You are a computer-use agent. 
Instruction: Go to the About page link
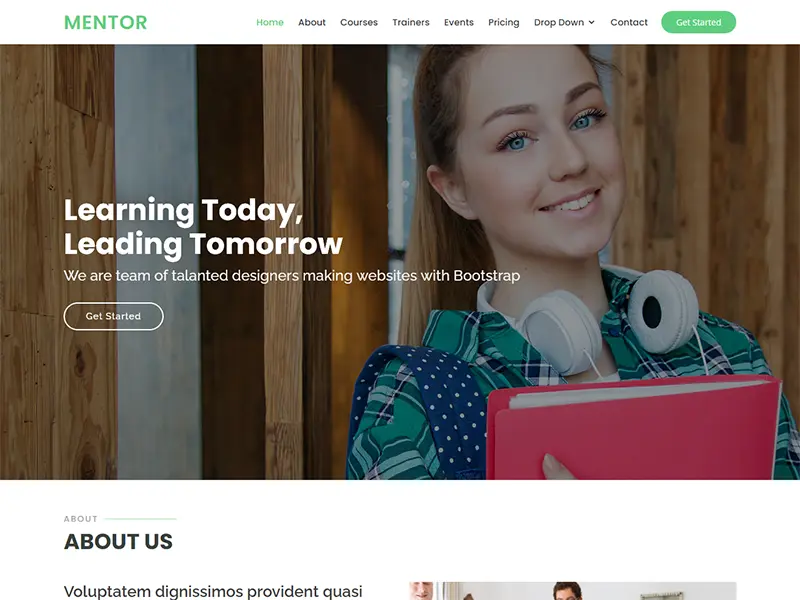(x=312, y=22)
